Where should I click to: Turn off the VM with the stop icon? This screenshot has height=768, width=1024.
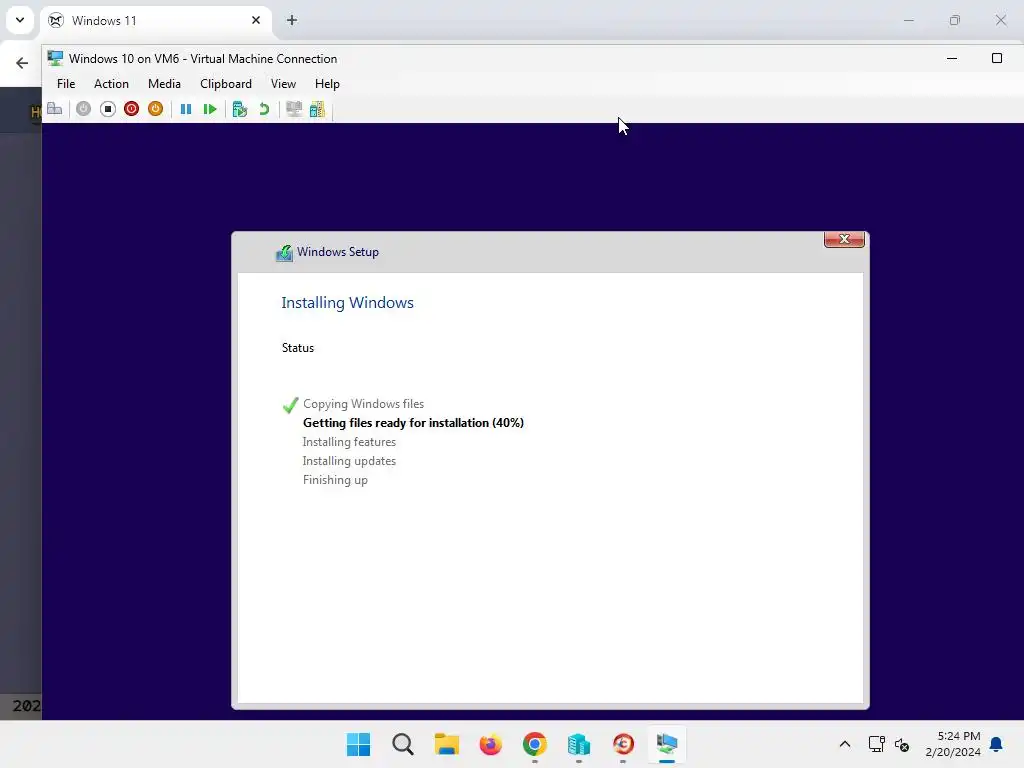point(108,109)
